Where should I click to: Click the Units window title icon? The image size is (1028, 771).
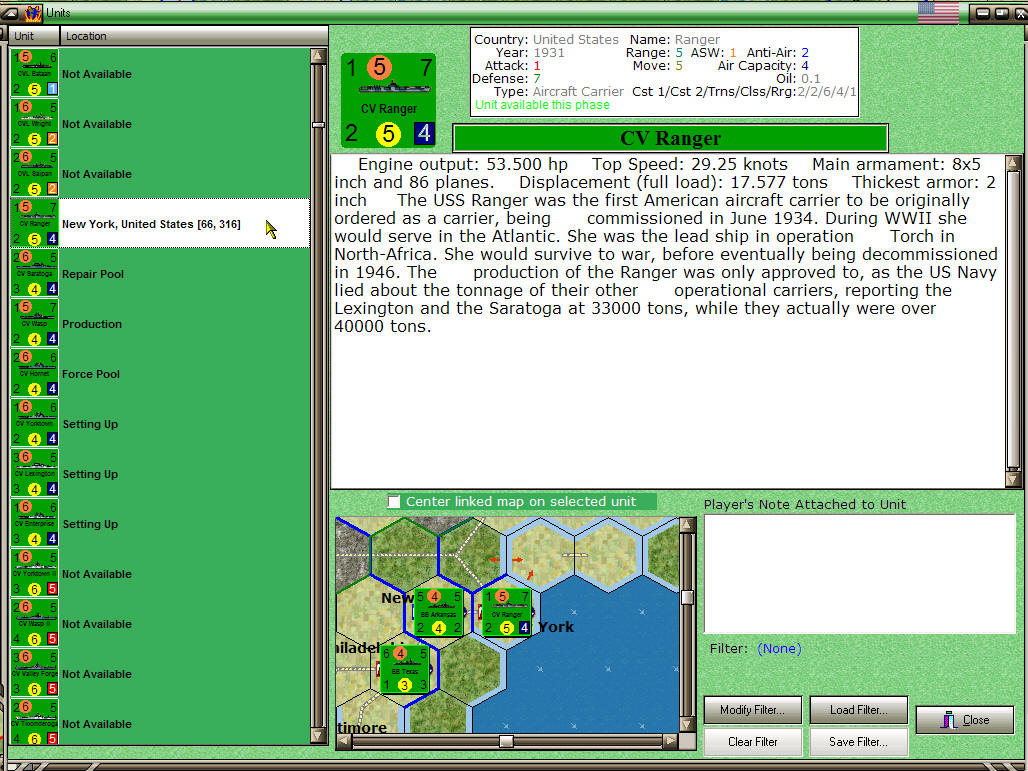tap(32, 12)
